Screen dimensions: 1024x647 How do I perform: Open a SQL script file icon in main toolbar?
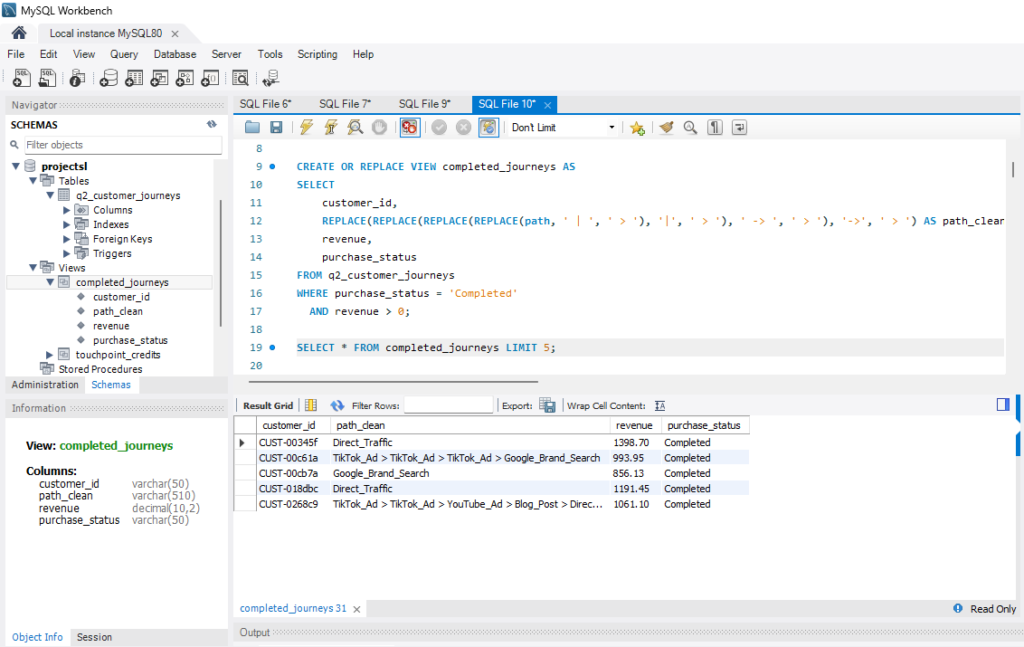pos(47,78)
